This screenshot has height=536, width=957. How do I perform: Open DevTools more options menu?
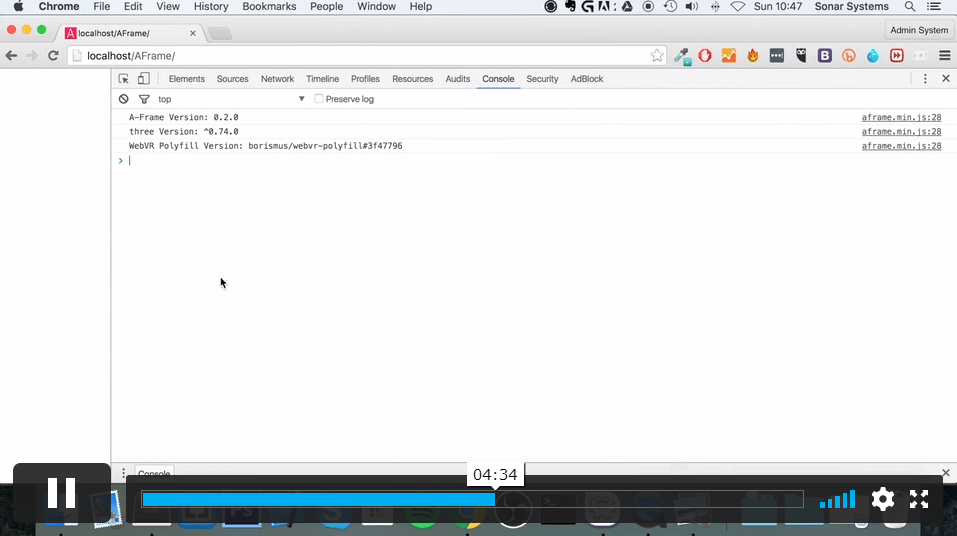925,79
